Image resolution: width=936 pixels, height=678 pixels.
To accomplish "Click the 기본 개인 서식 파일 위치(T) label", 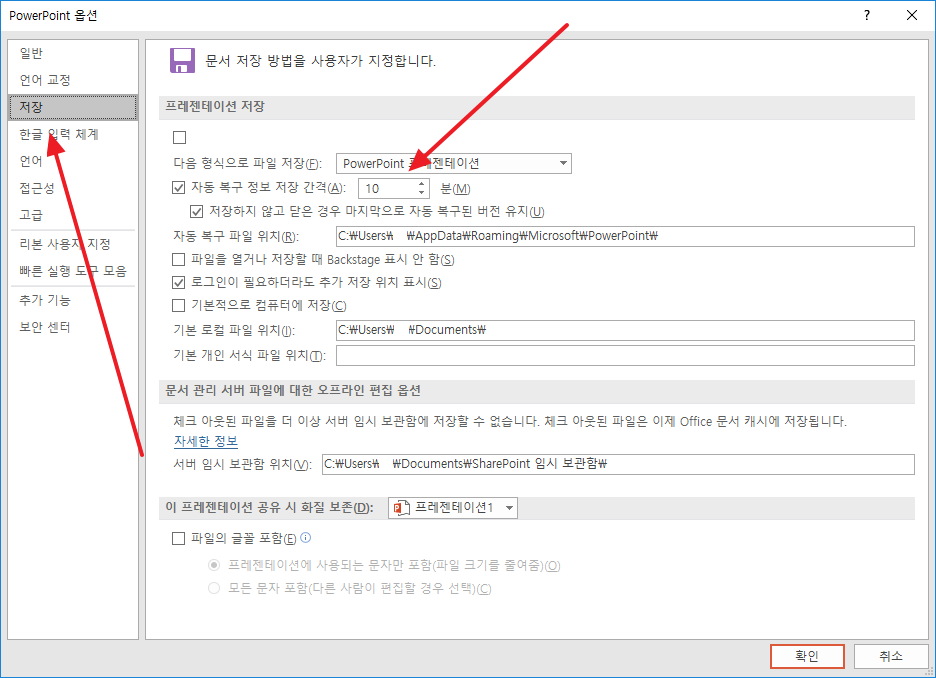I will 250,356.
